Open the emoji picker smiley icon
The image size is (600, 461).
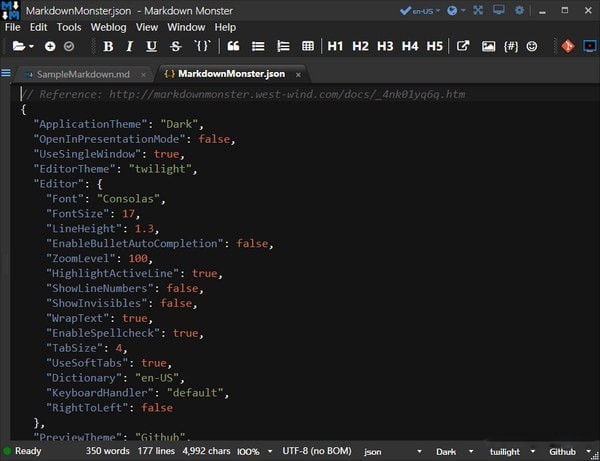point(532,46)
